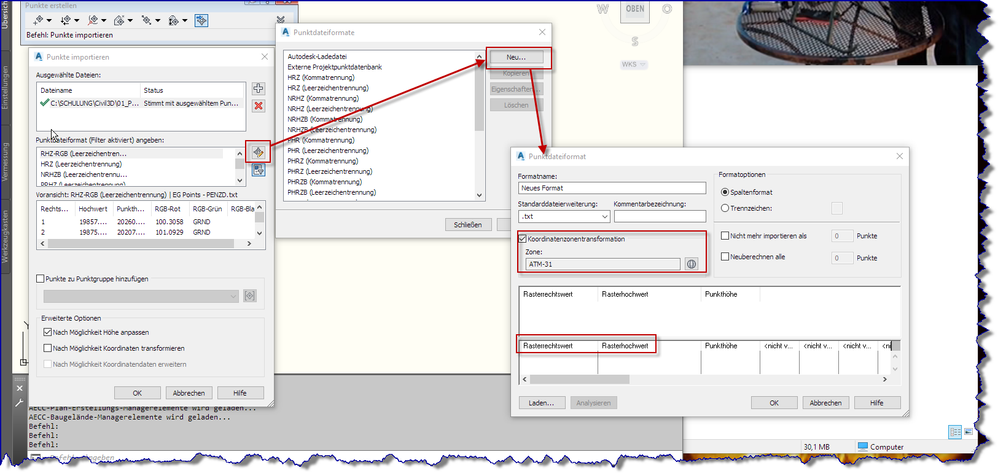Expand the WKS coordinate system dropdown

[x=633, y=65]
